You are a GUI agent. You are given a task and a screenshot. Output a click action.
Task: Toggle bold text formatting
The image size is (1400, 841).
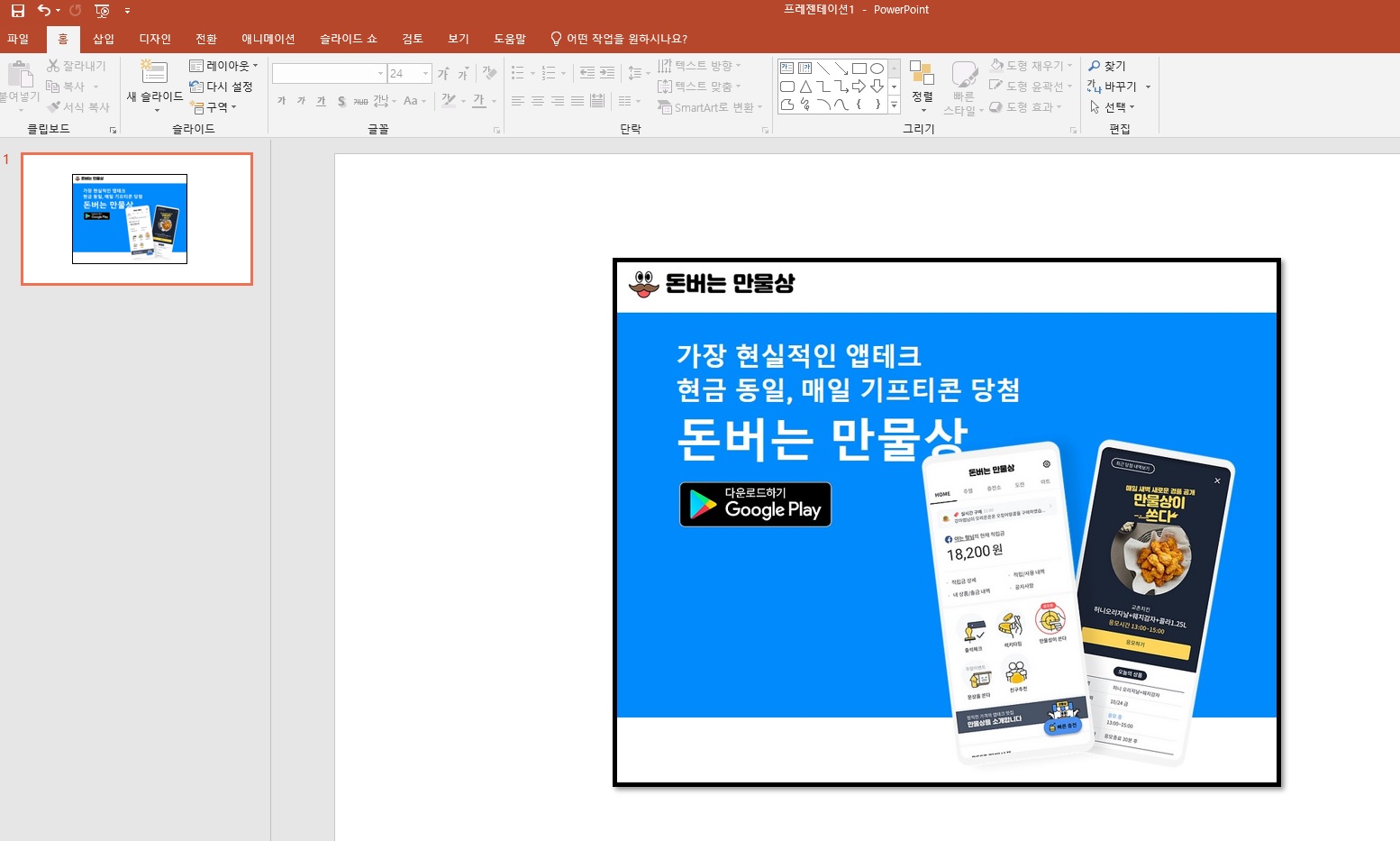coord(281,101)
